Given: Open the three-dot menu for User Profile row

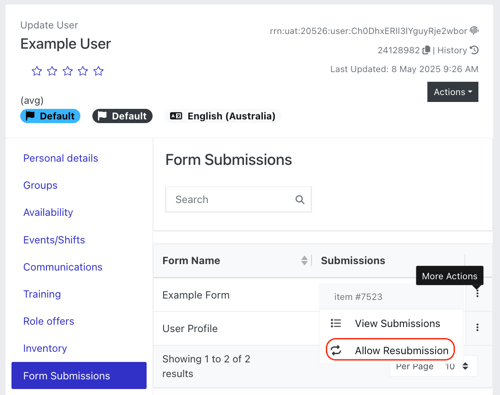Looking at the screenshot, I should (477, 327).
